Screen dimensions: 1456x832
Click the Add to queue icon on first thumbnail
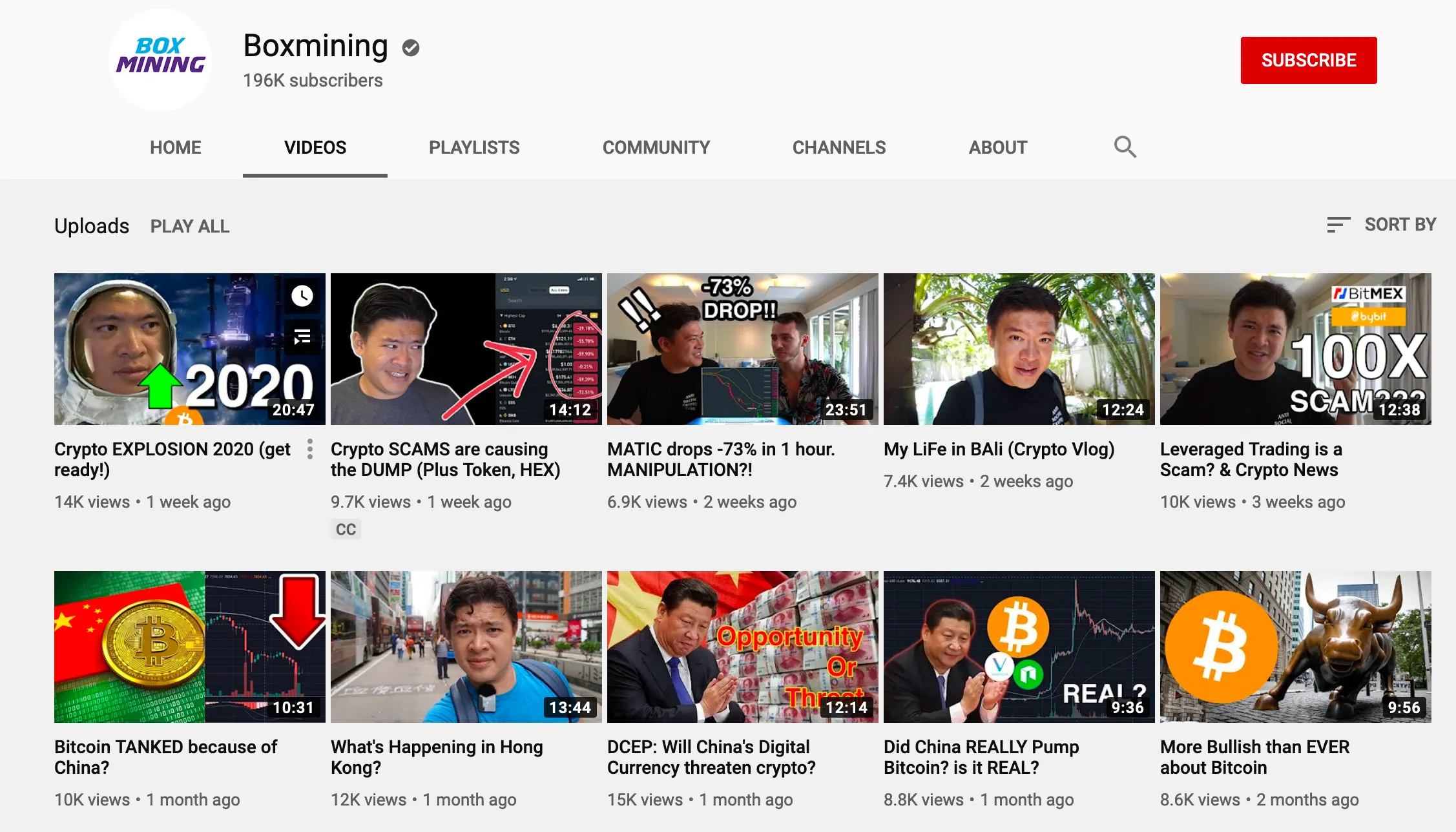[302, 336]
